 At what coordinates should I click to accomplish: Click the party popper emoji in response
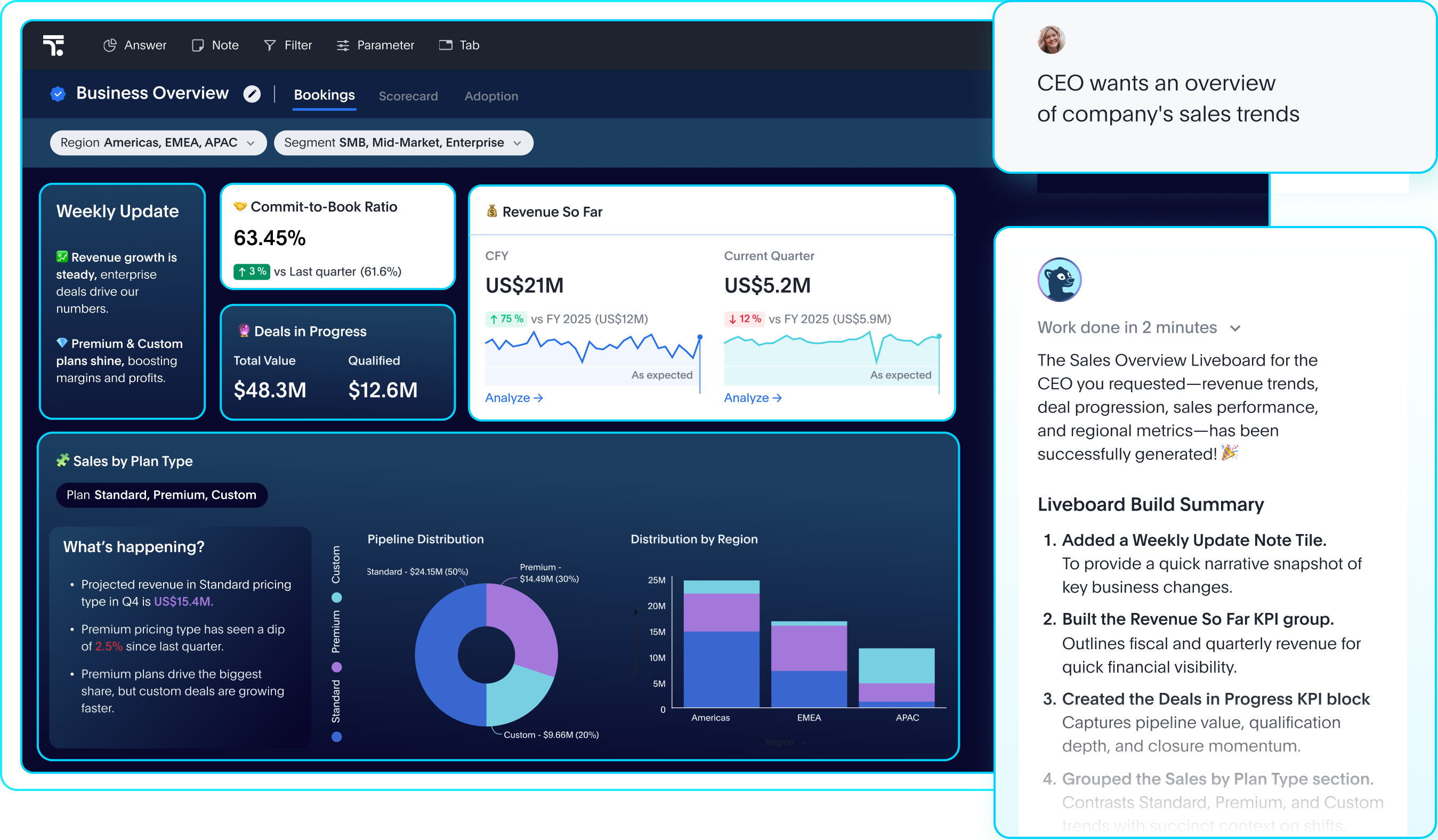click(x=1230, y=453)
